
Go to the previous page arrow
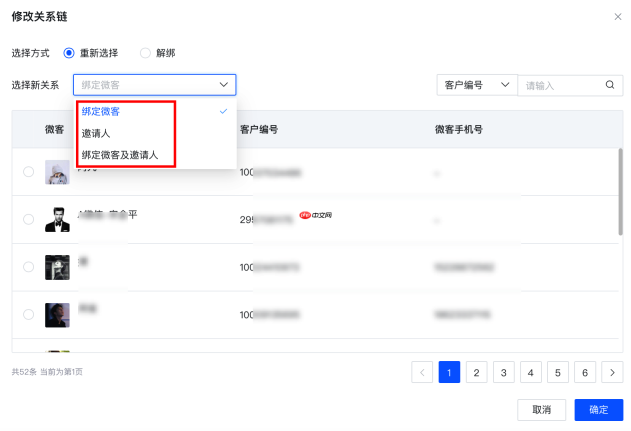(x=422, y=372)
